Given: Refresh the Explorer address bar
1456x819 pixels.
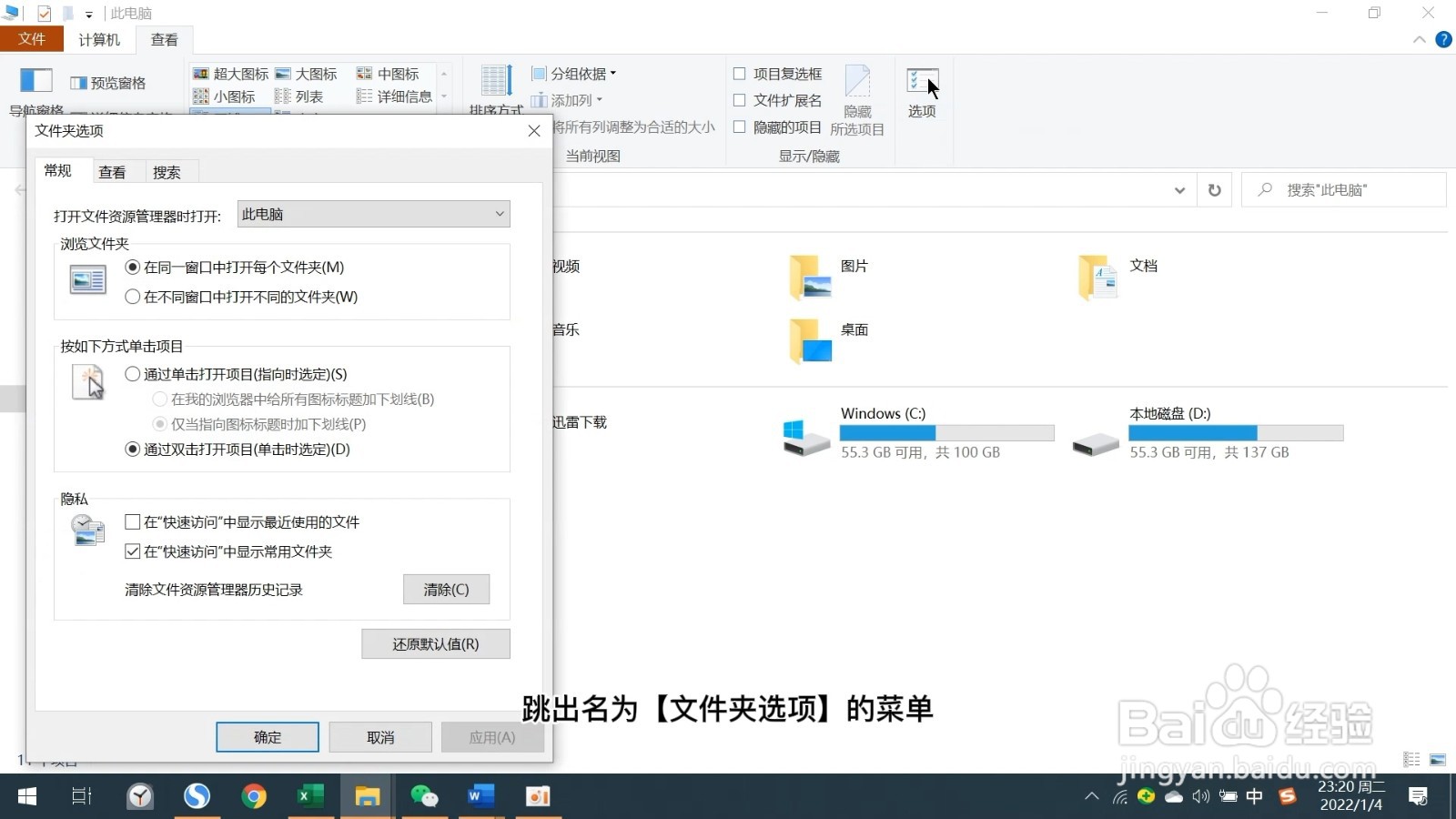Looking at the screenshot, I should (1214, 190).
